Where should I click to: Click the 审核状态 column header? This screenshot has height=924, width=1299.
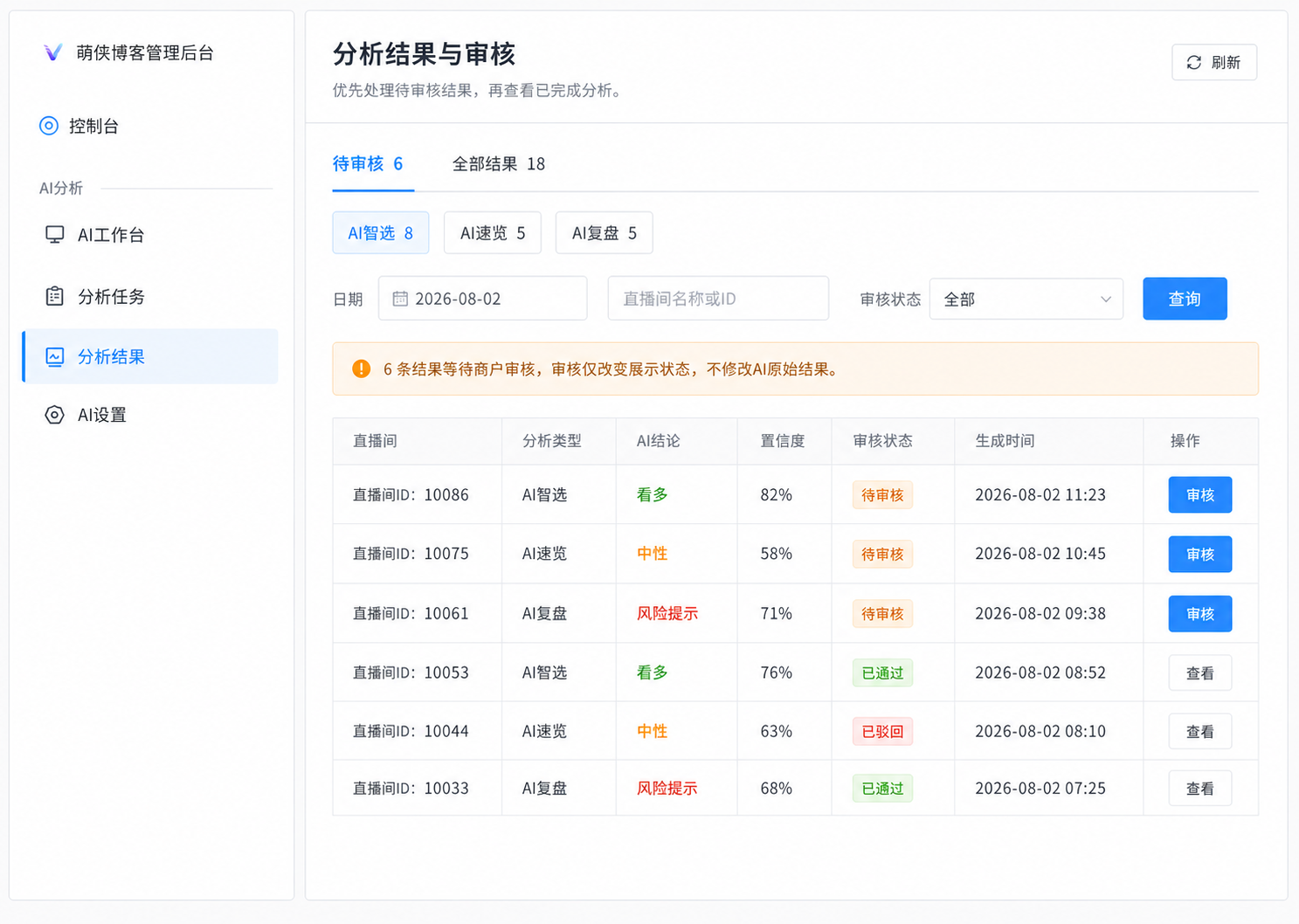click(882, 441)
